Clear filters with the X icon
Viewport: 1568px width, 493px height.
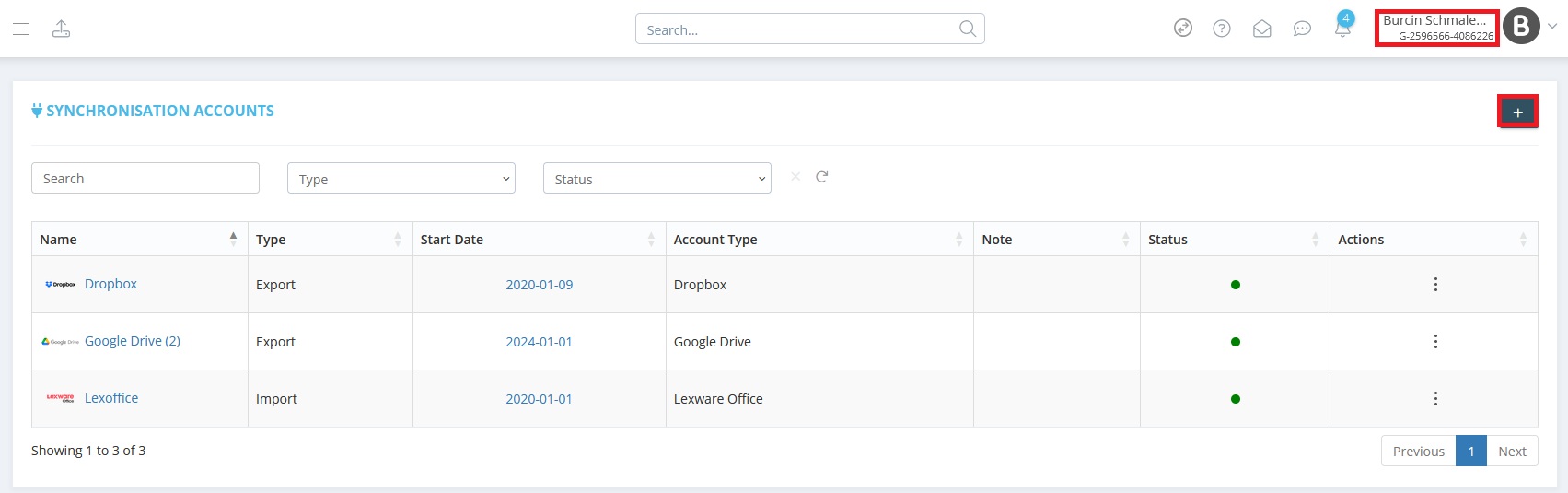click(796, 176)
